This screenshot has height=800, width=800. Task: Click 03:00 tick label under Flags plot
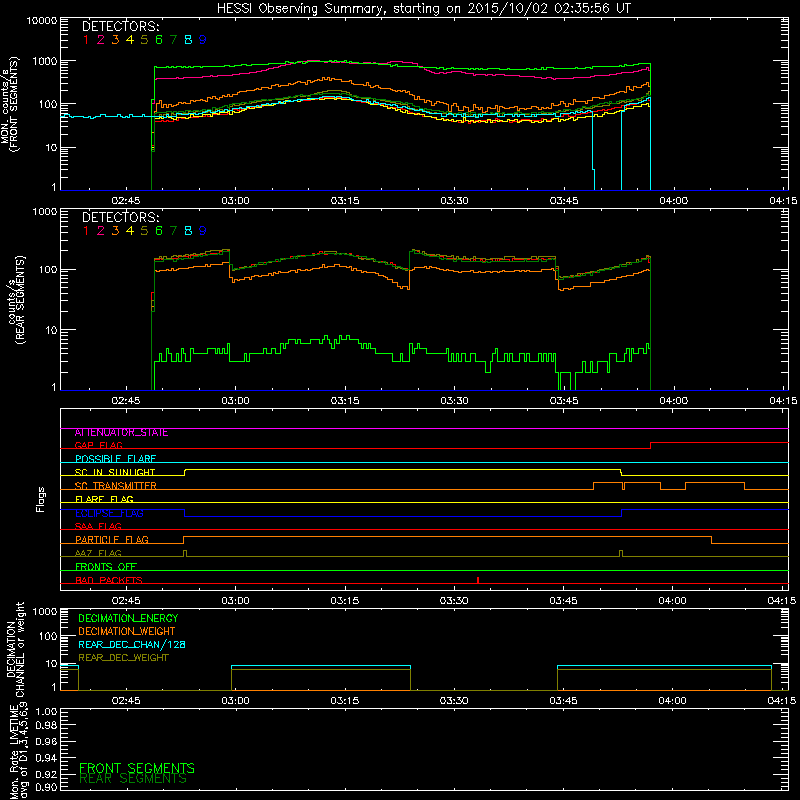click(x=235, y=601)
